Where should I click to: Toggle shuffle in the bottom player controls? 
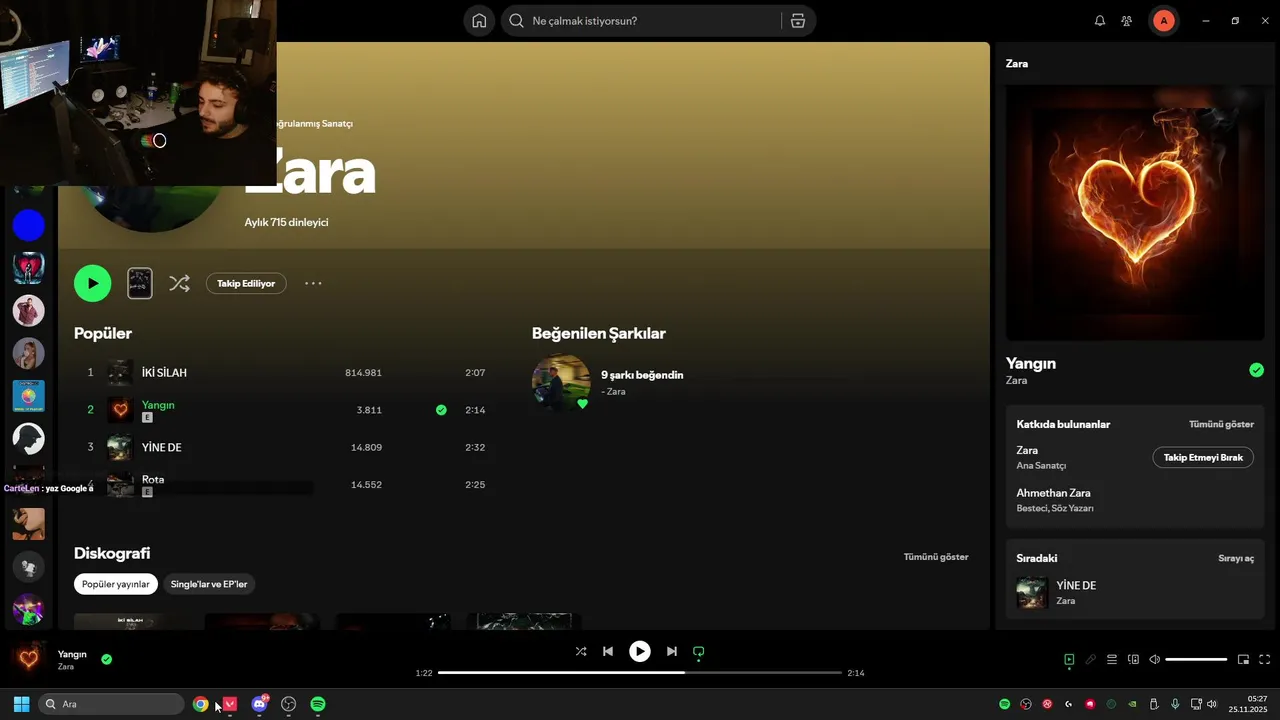[581, 651]
